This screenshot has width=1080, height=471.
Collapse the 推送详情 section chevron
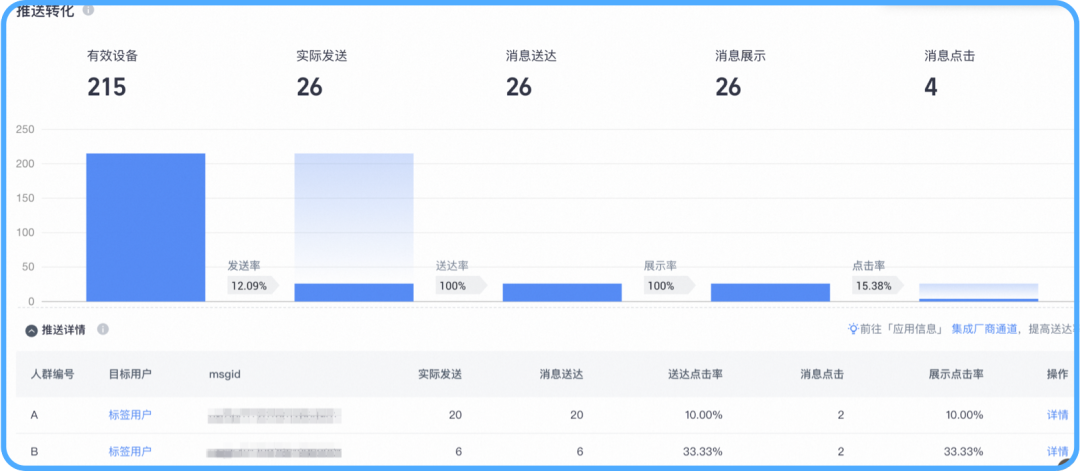32,331
